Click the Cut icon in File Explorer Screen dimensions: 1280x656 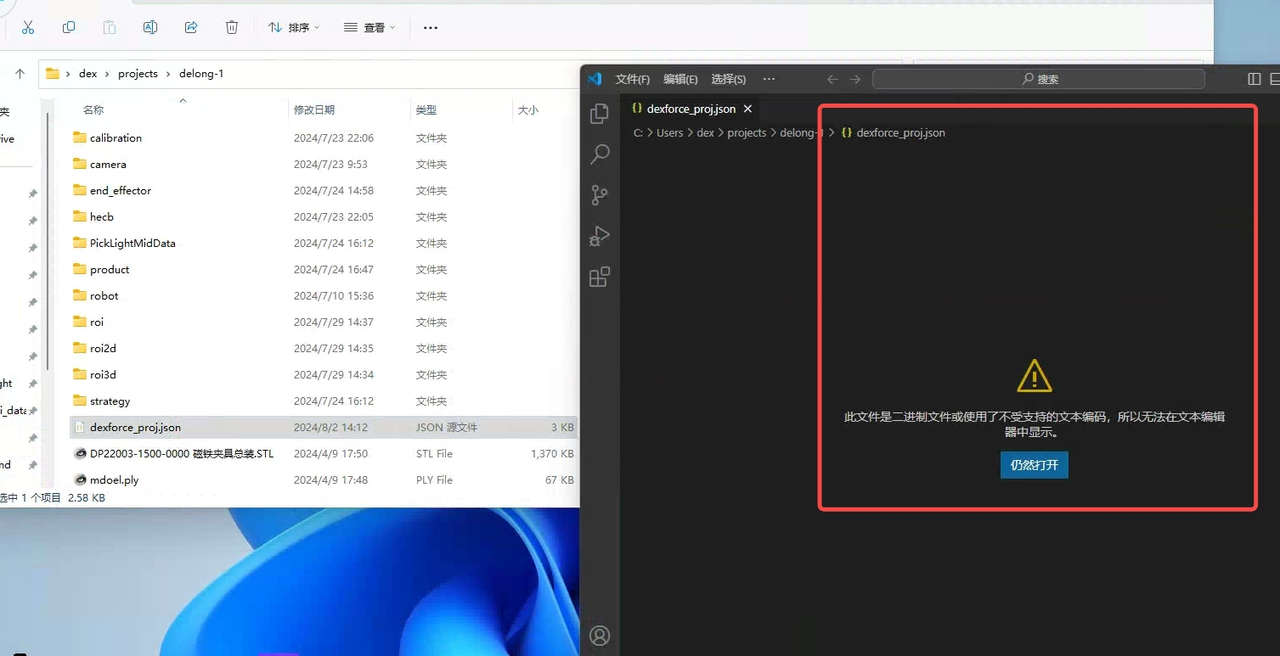(28, 27)
